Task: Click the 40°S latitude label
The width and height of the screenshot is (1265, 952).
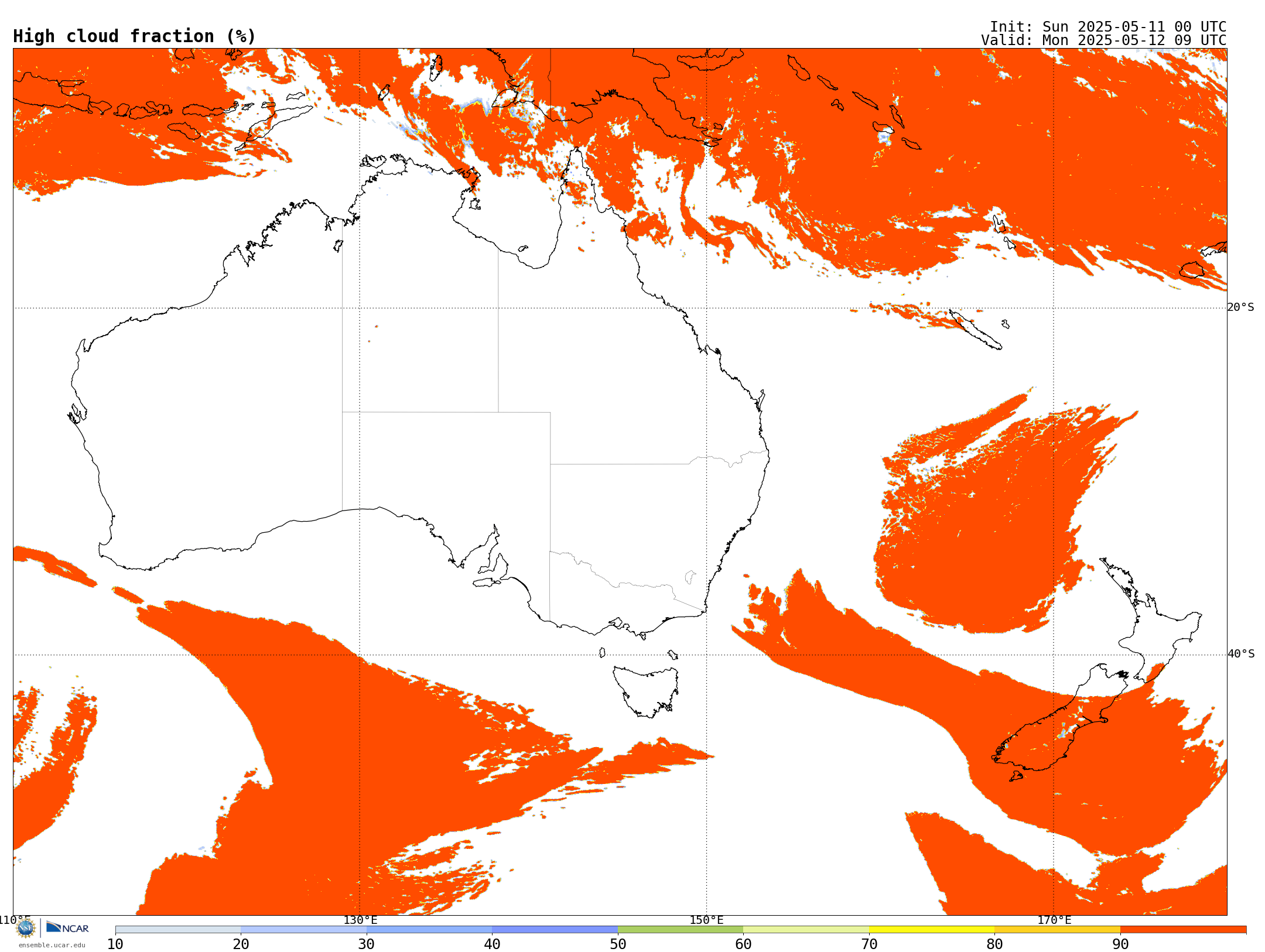Action: (1241, 654)
